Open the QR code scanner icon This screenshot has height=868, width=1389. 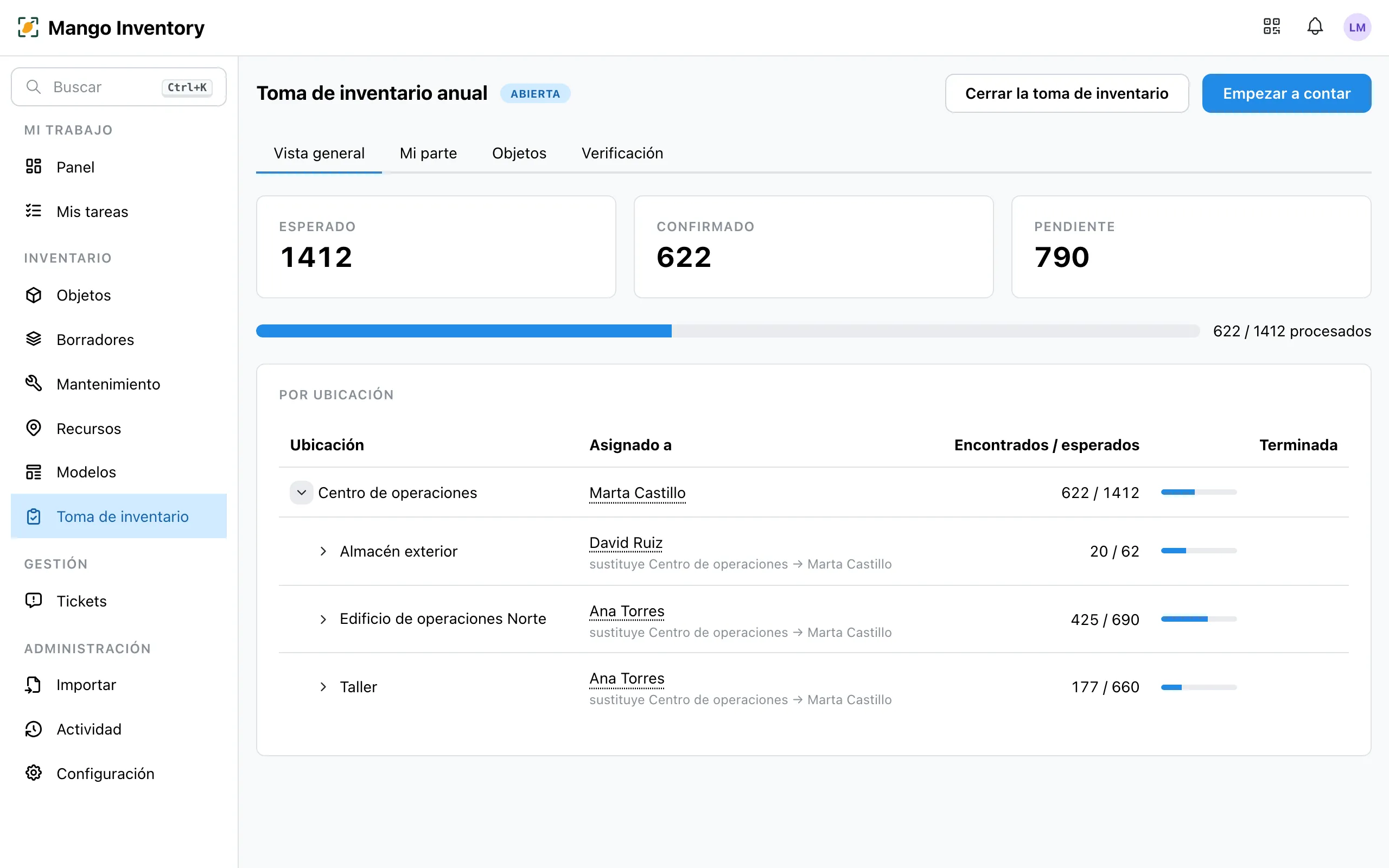(1271, 27)
